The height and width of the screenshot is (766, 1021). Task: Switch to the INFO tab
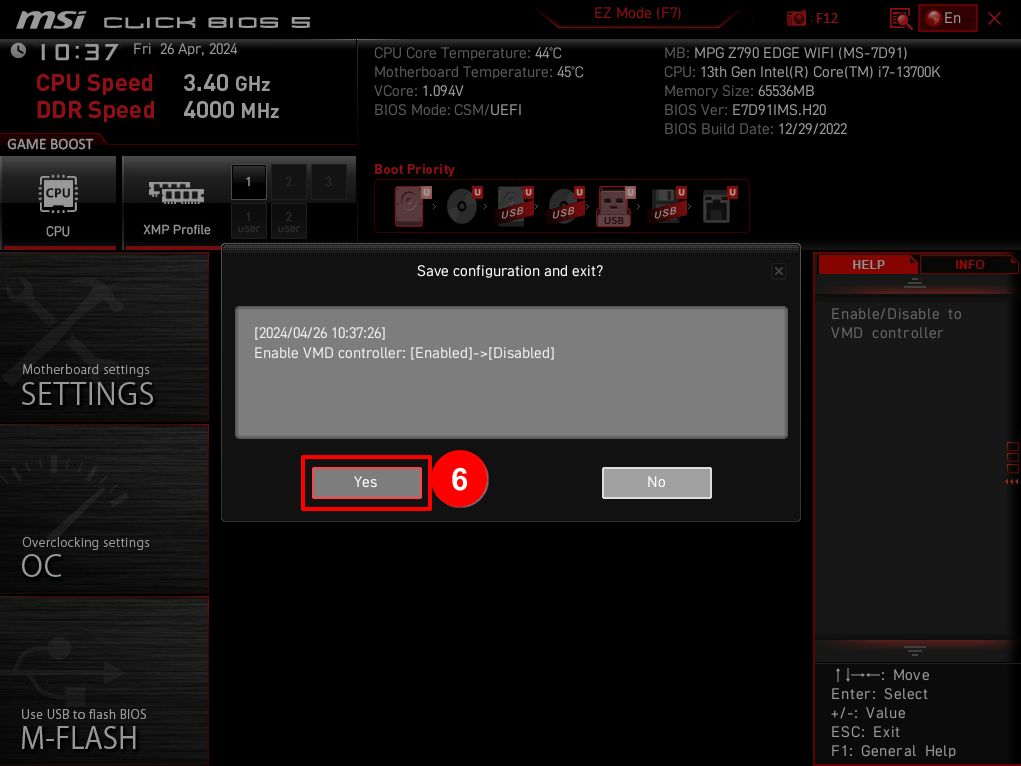click(967, 264)
